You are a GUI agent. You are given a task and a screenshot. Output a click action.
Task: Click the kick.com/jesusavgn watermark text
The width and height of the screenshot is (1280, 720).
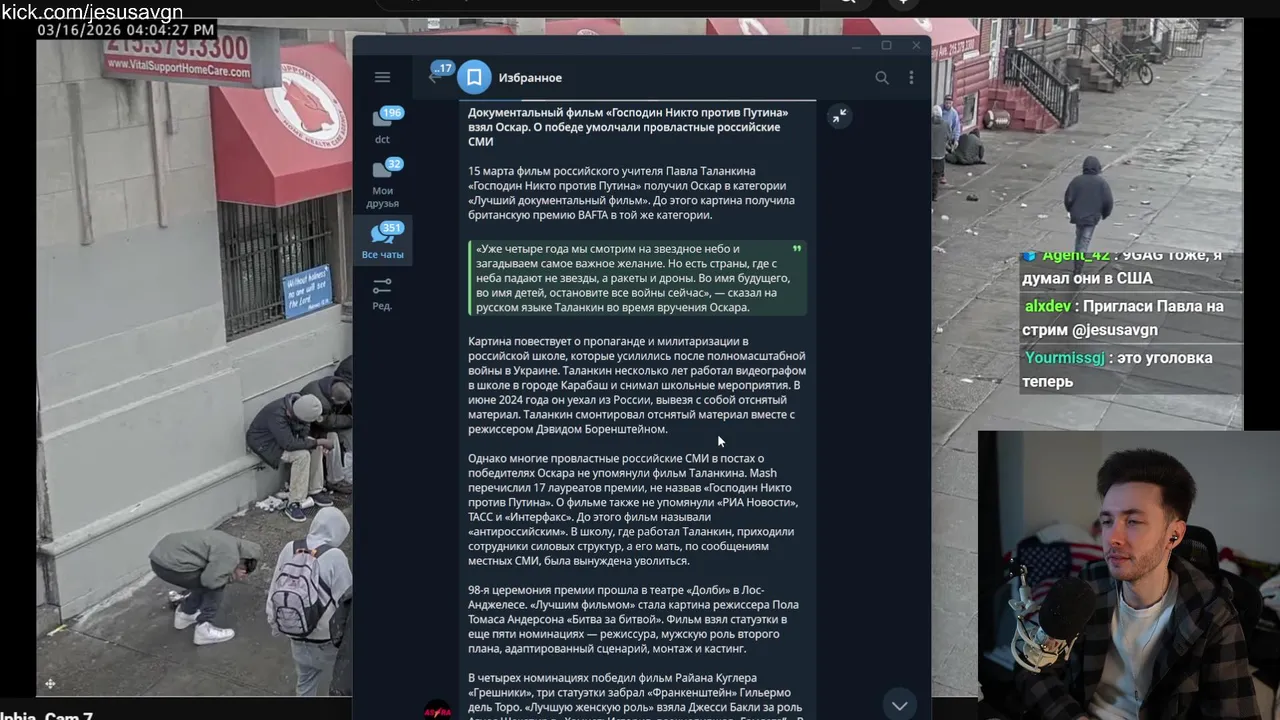92,12
